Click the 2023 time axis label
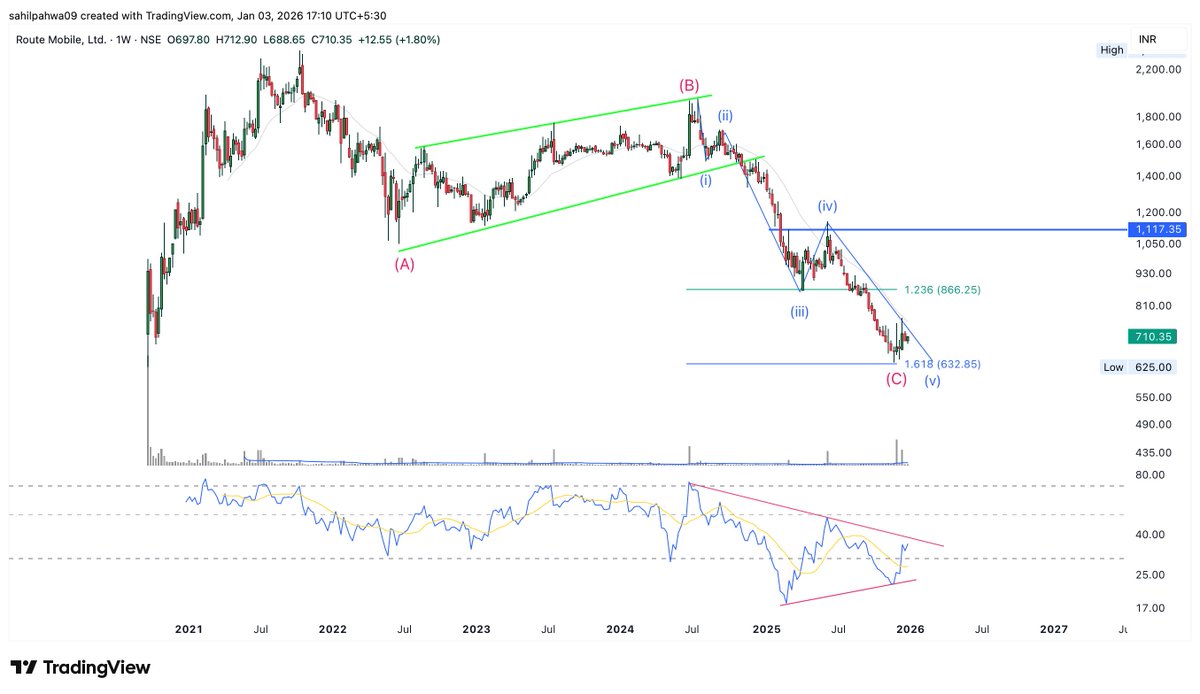 (476, 629)
